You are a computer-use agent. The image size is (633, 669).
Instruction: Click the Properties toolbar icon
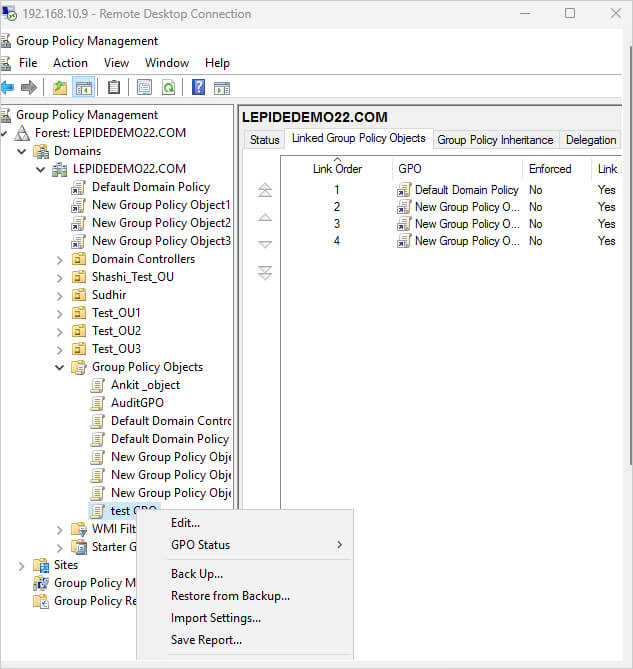point(144,88)
